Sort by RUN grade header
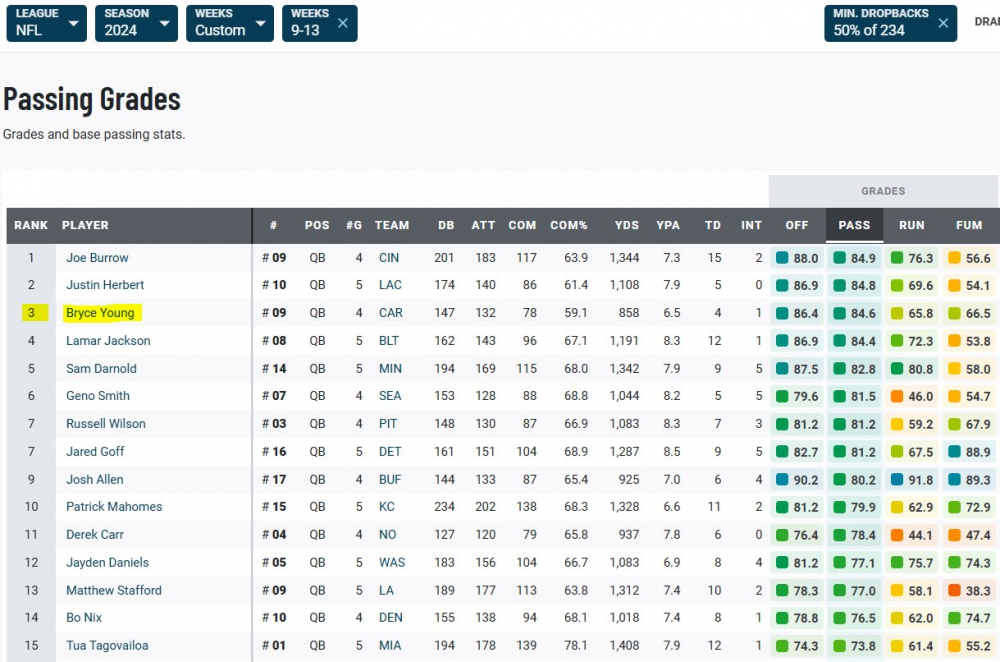Screen dimensions: 1000x662 tap(911, 225)
